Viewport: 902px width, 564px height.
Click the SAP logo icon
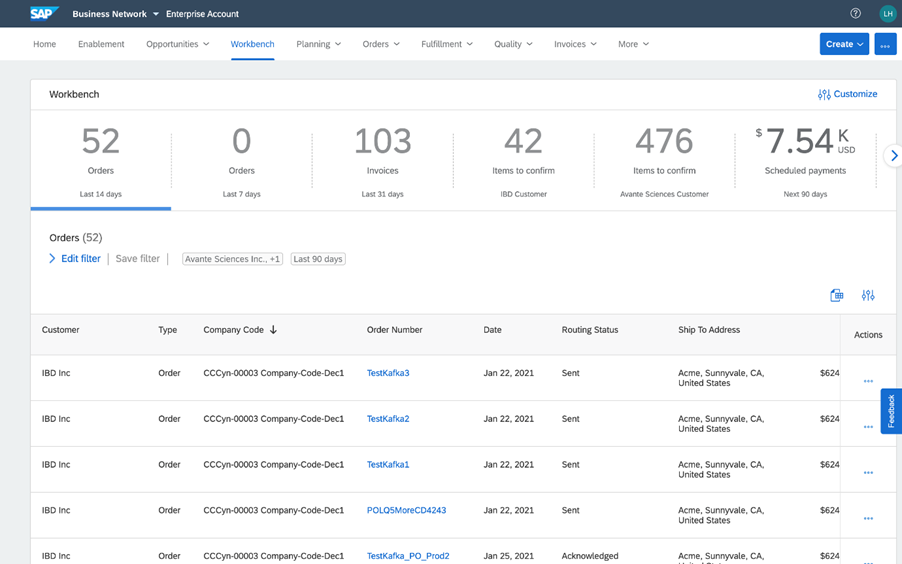tap(44, 14)
